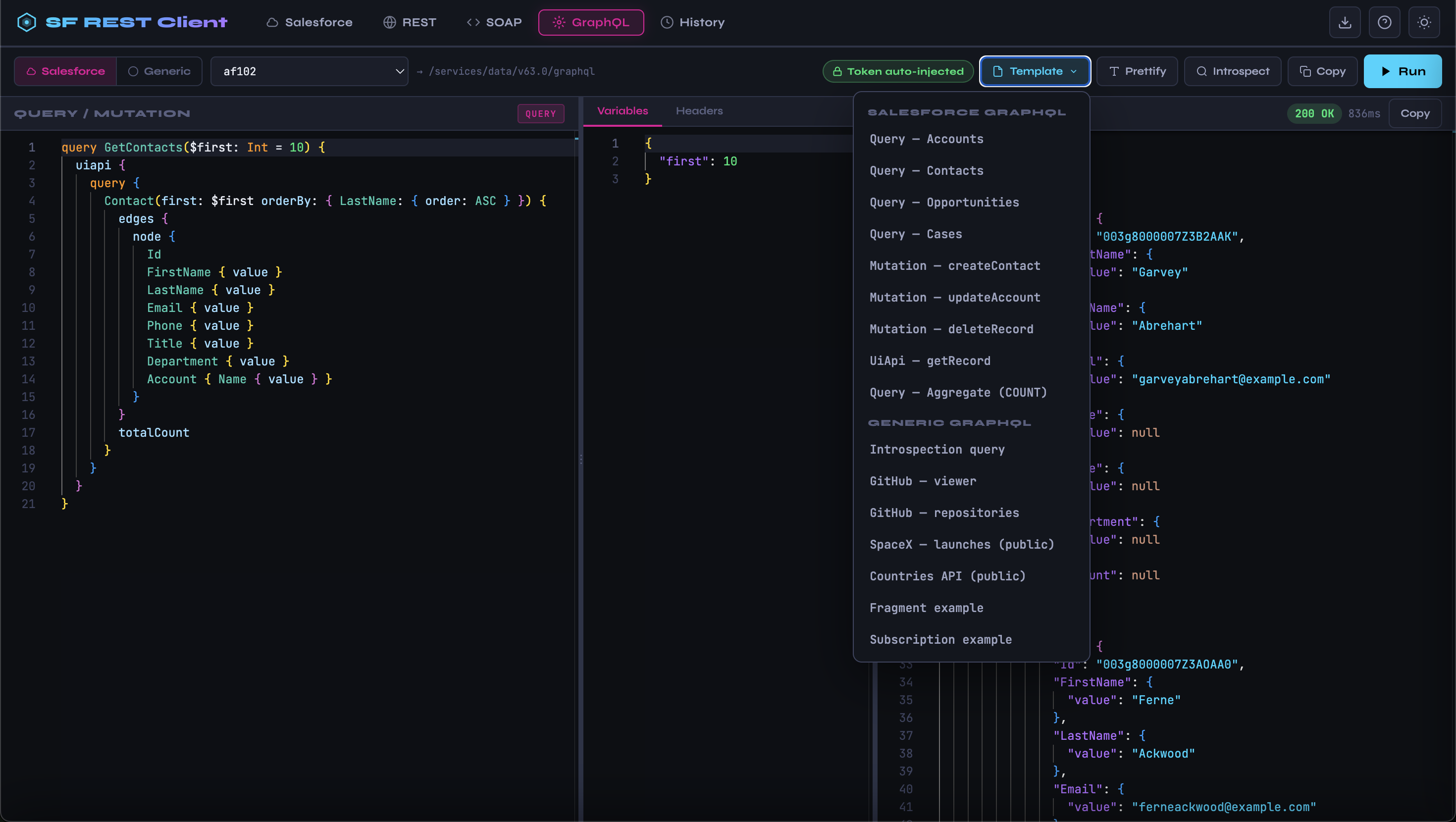
Task: Click the copy icon on toolbar Copy
Action: [x=1305, y=71]
